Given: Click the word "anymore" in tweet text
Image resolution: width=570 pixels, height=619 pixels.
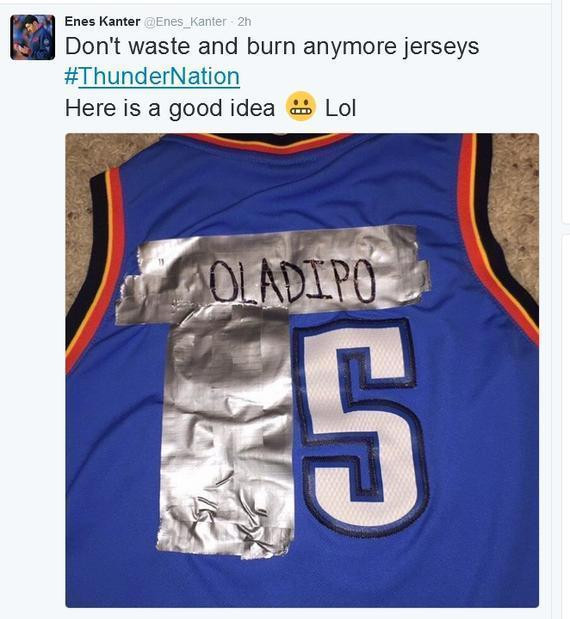Looking at the screenshot, I should coord(349,47).
